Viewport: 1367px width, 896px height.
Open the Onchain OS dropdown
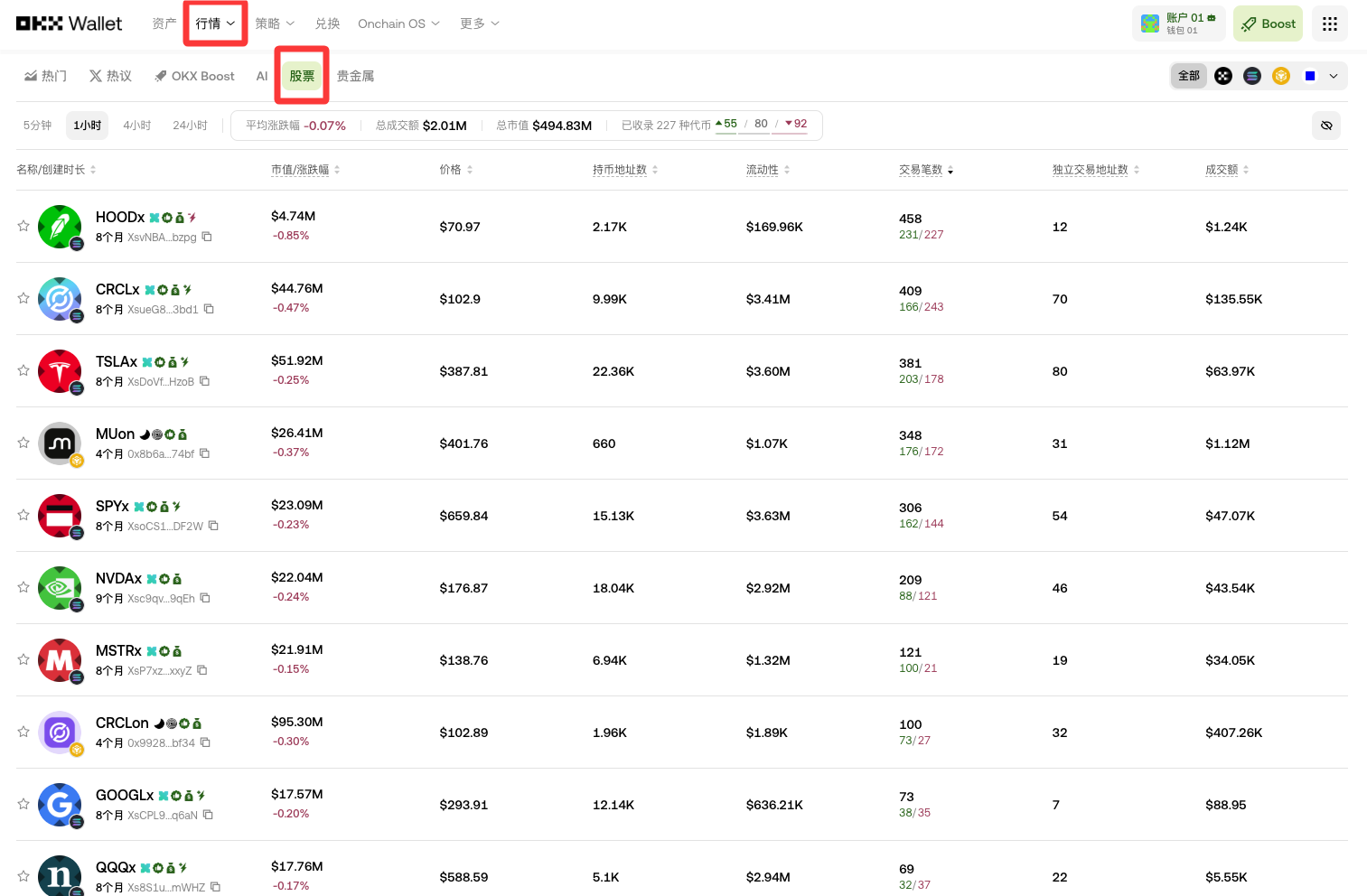click(x=398, y=23)
